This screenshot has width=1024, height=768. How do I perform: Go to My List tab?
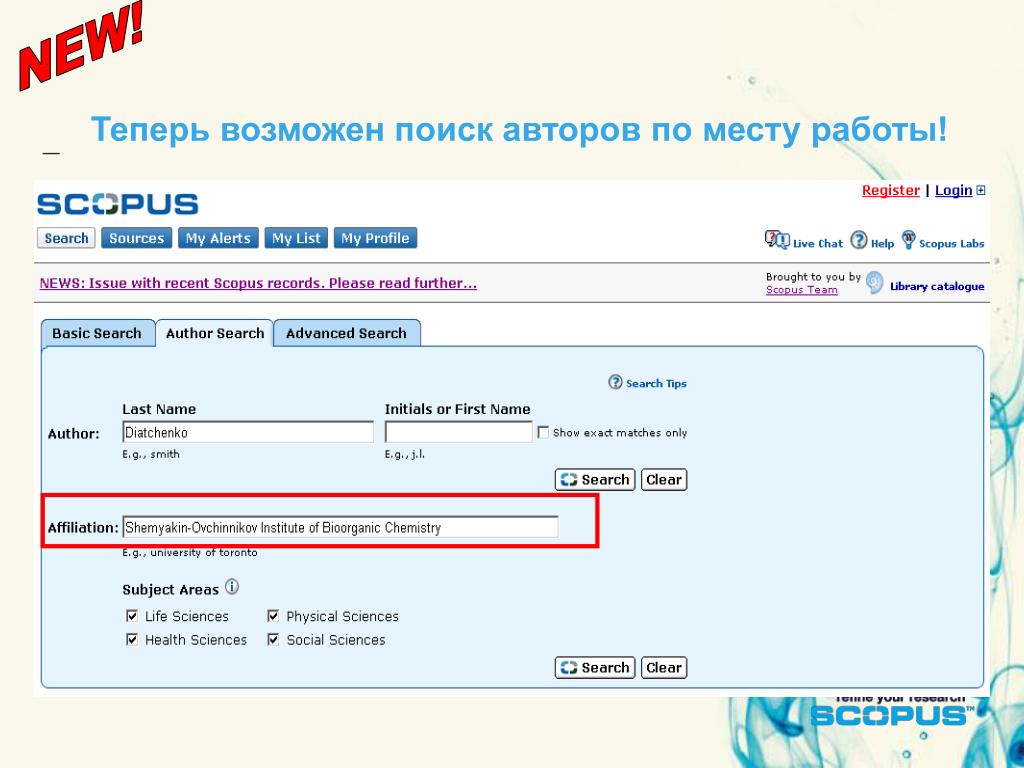[296, 238]
